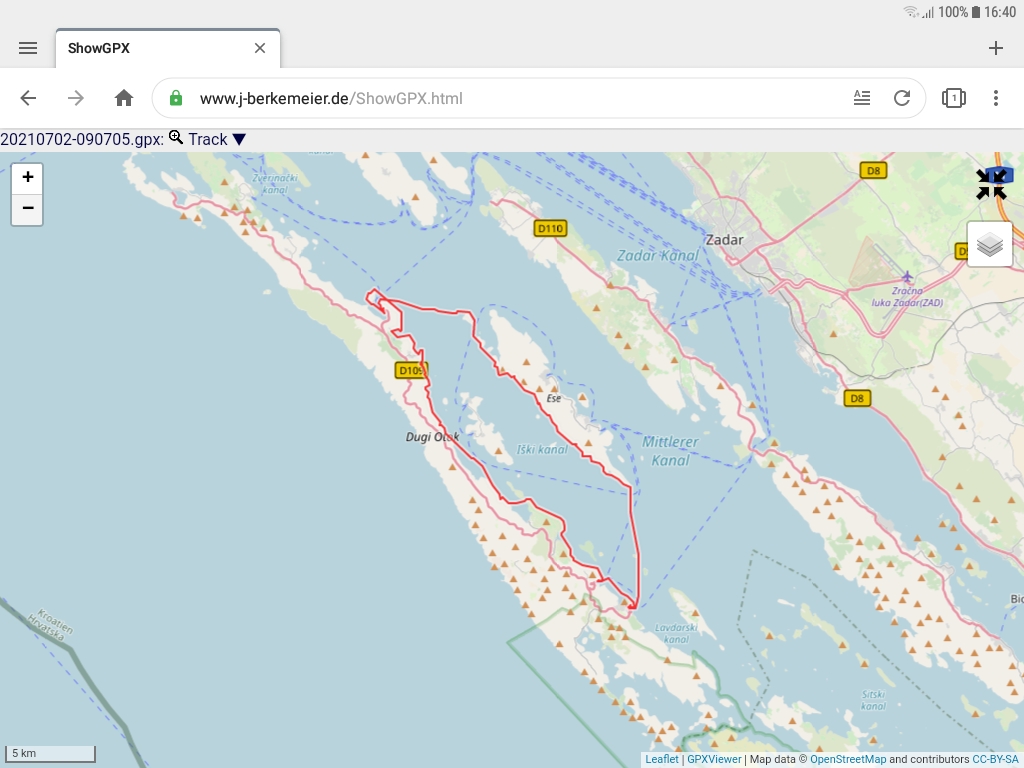Click the tab switcher showing 1
This screenshot has width=1024, height=768.
[x=952, y=98]
